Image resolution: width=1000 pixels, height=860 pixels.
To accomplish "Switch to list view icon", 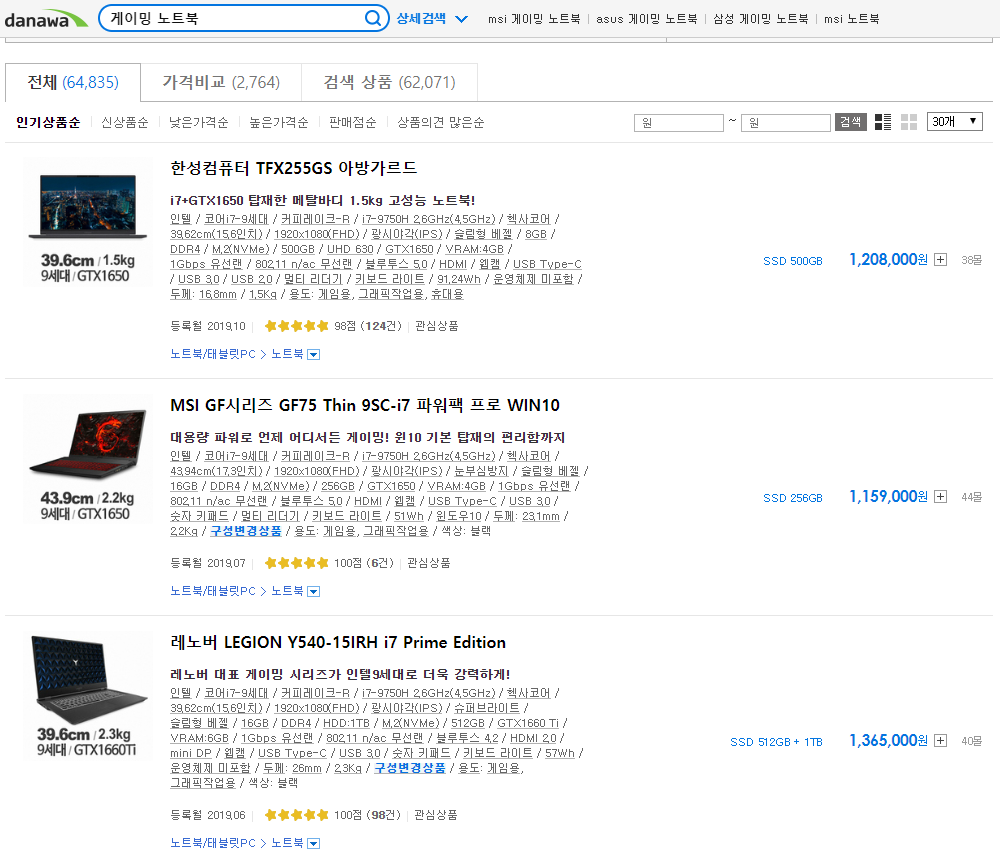I will click(x=883, y=122).
